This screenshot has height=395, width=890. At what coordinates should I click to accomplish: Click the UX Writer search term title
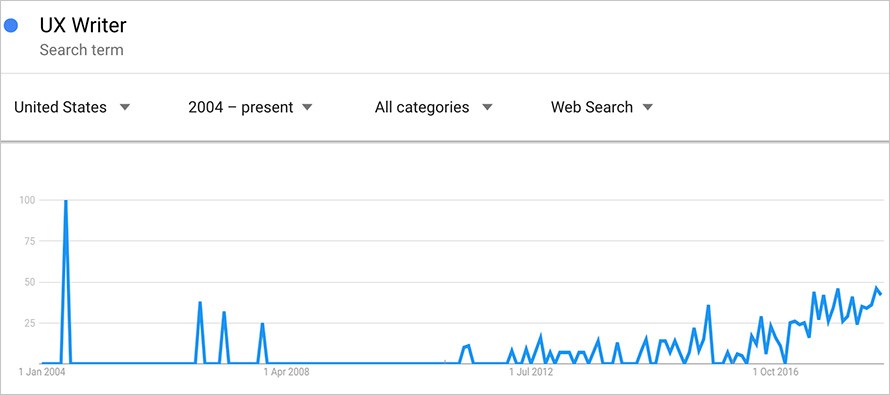pos(83,26)
